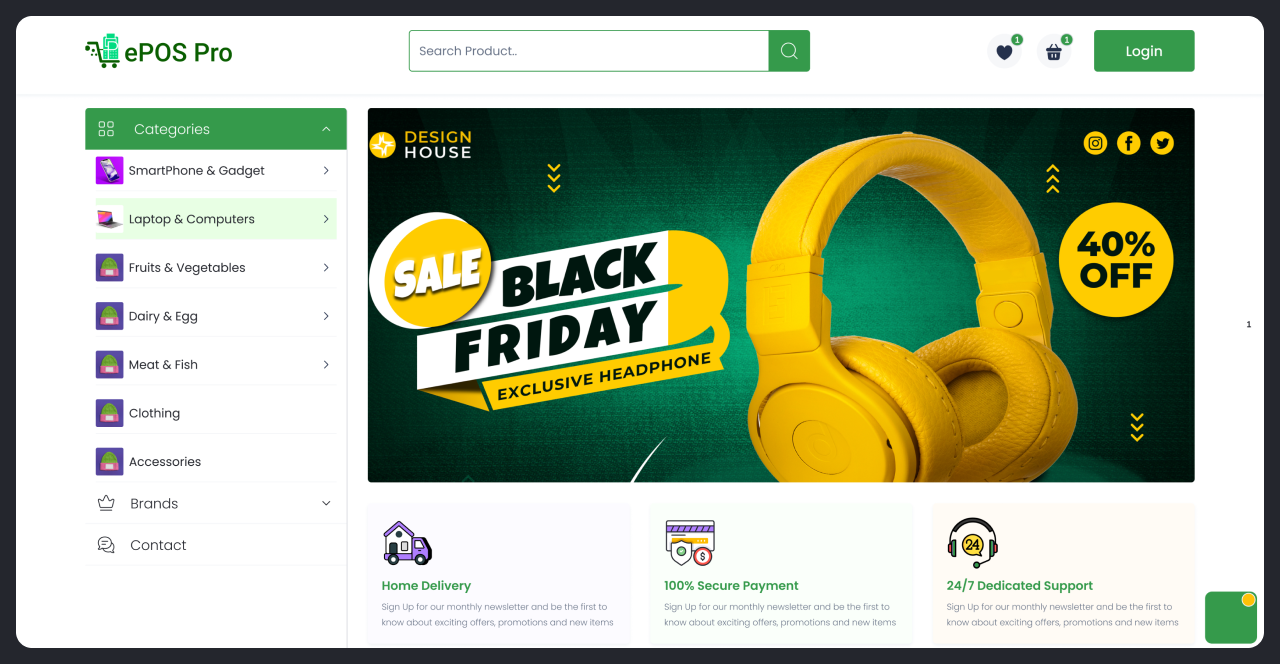Click the 24/7 support headset icon
Viewport: 1280px width, 664px height.
[972, 543]
